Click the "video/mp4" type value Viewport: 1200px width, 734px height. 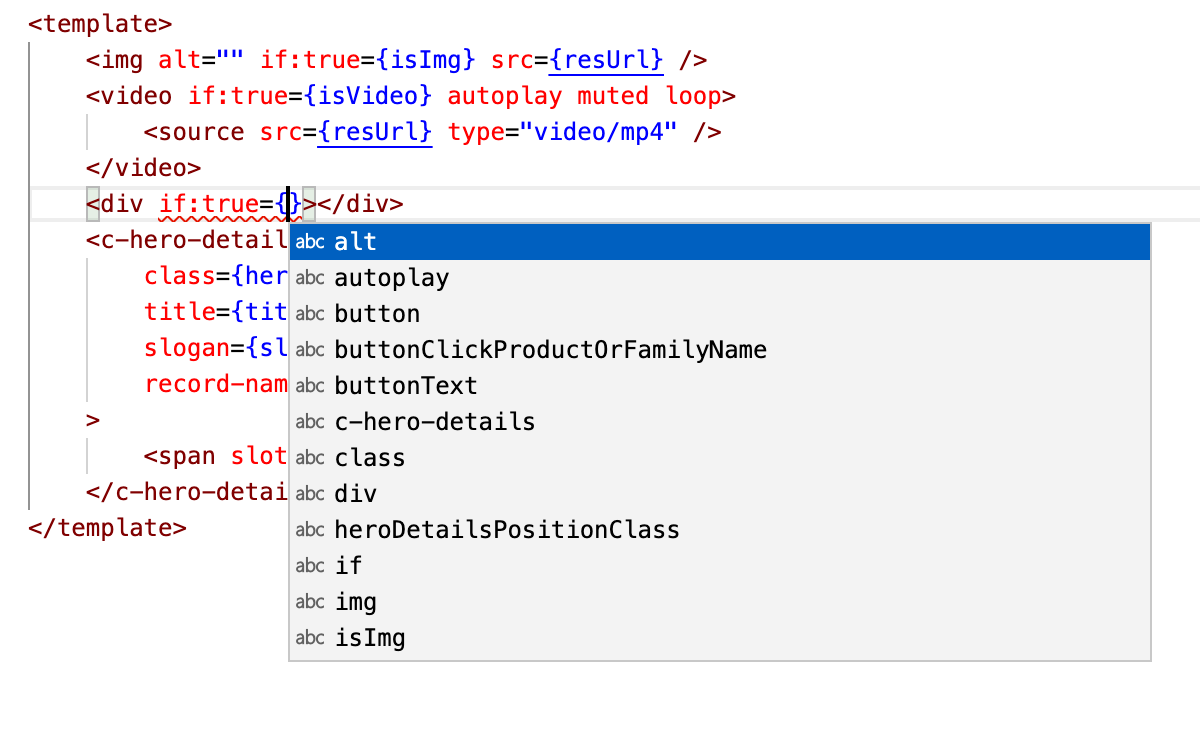tap(599, 132)
